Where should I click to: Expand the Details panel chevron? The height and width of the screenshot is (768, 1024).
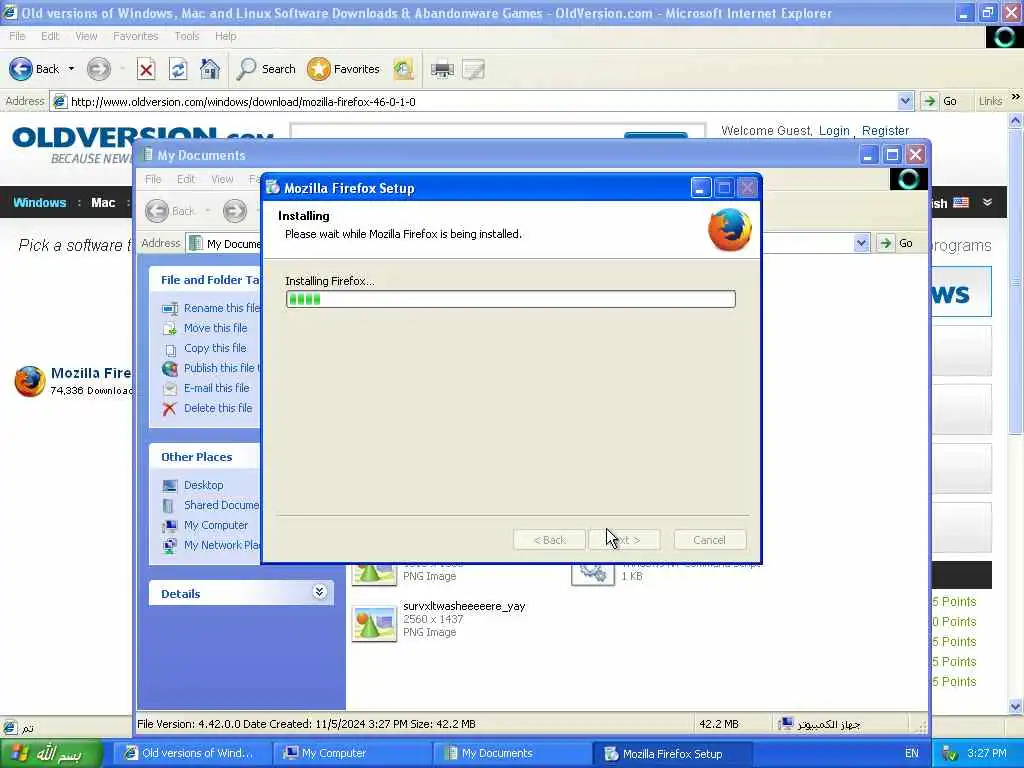[x=319, y=592]
